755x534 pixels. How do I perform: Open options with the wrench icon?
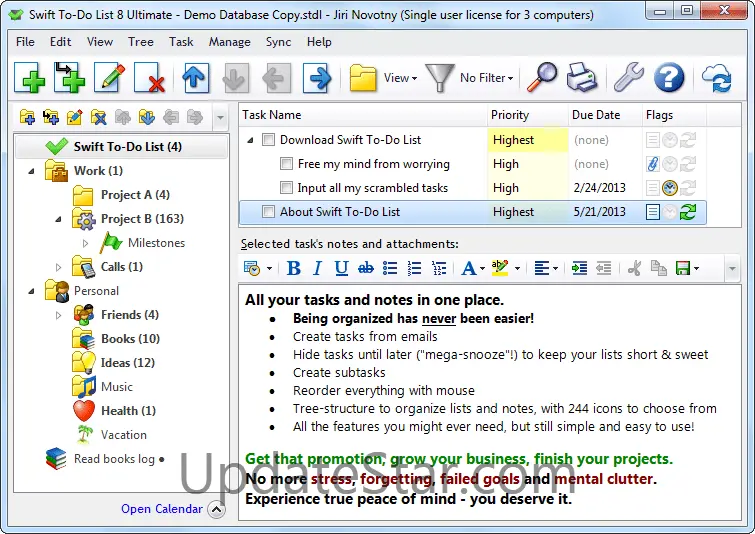click(x=628, y=77)
